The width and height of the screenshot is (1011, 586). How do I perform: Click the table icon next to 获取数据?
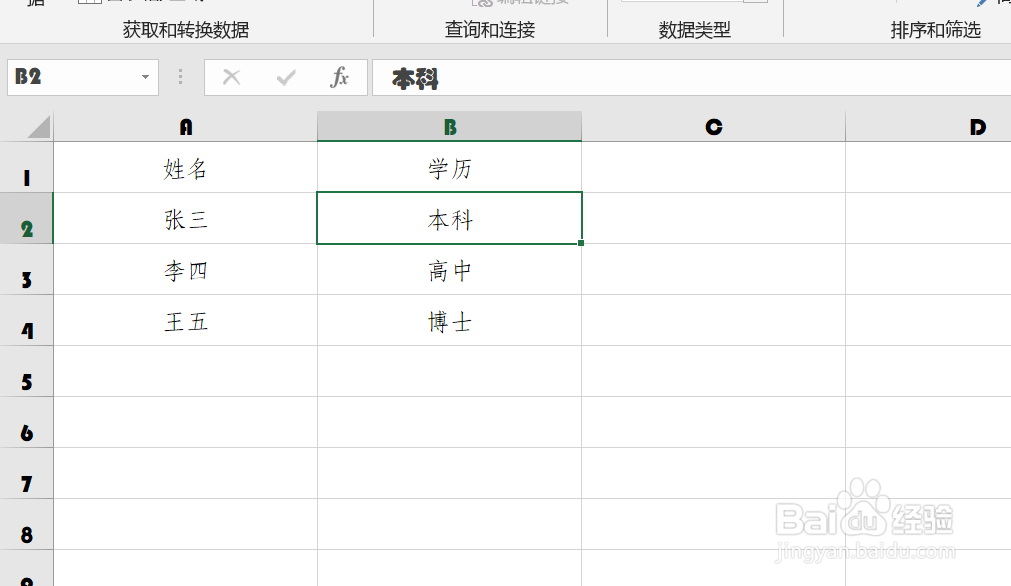click(88, 4)
